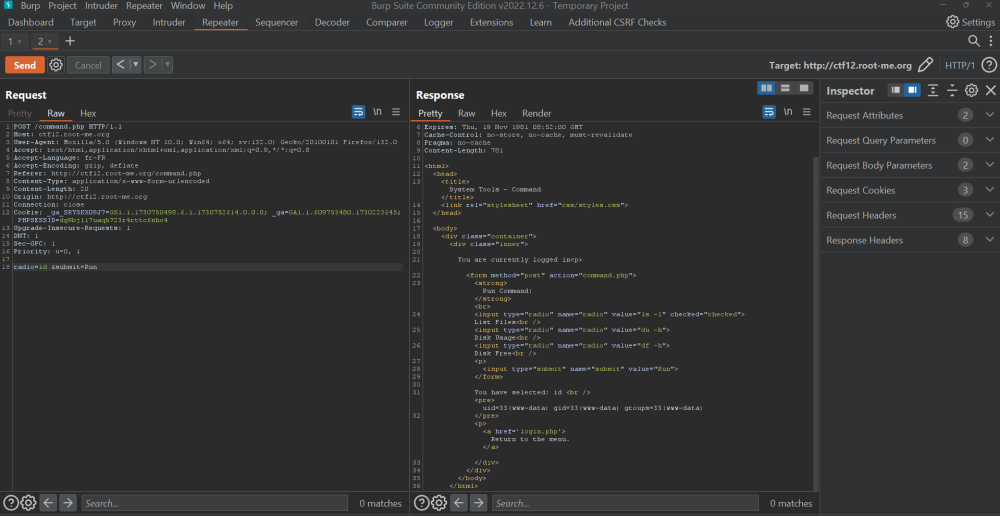
Task: Switch to top-bottom split layout
Action: pyautogui.click(x=785, y=88)
